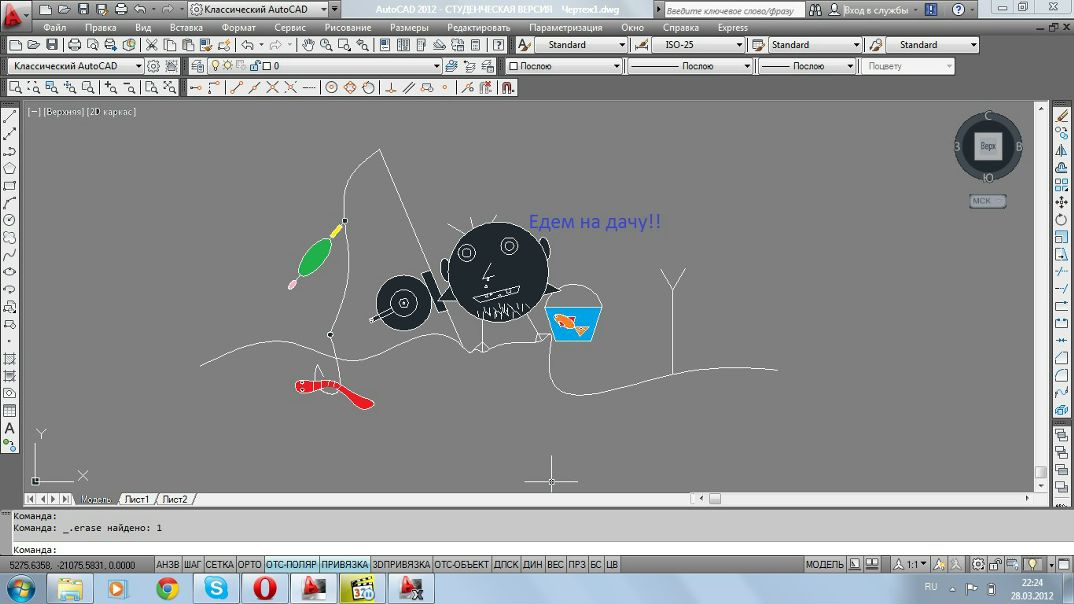The image size is (1074, 604).
Task: Click the Plot printer icon
Action: click(x=75, y=45)
